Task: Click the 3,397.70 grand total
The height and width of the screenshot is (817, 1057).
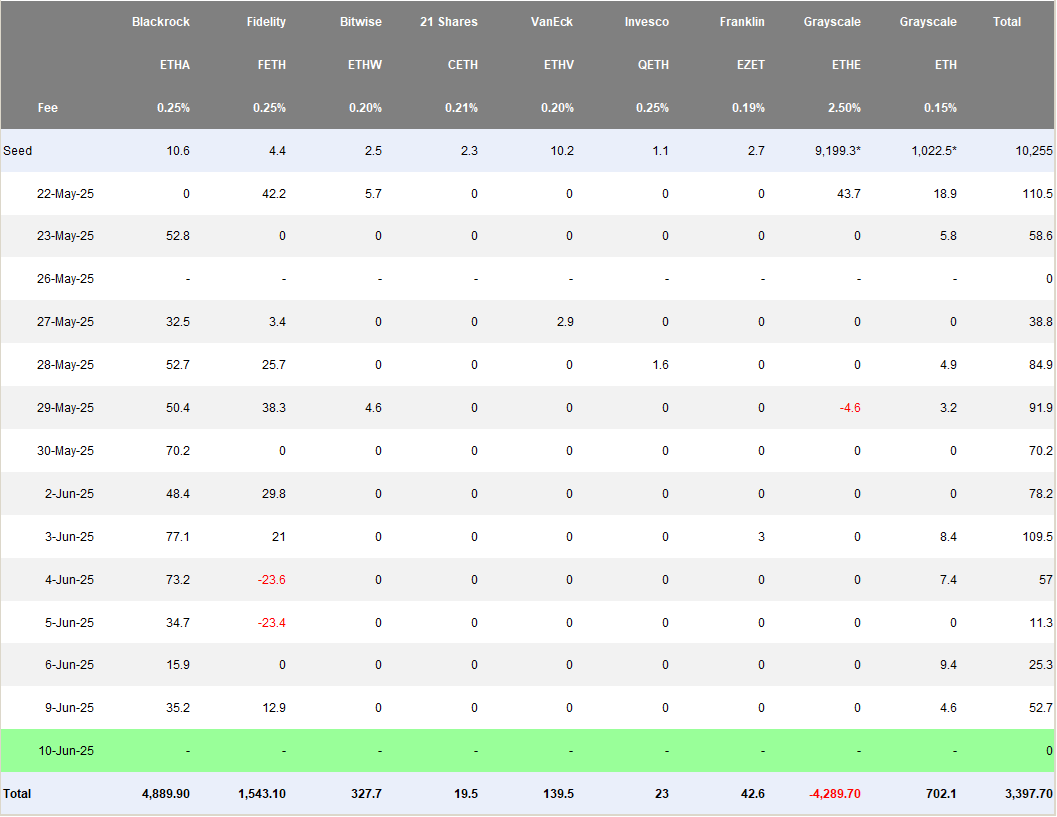Action: (x=1029, y=794)
